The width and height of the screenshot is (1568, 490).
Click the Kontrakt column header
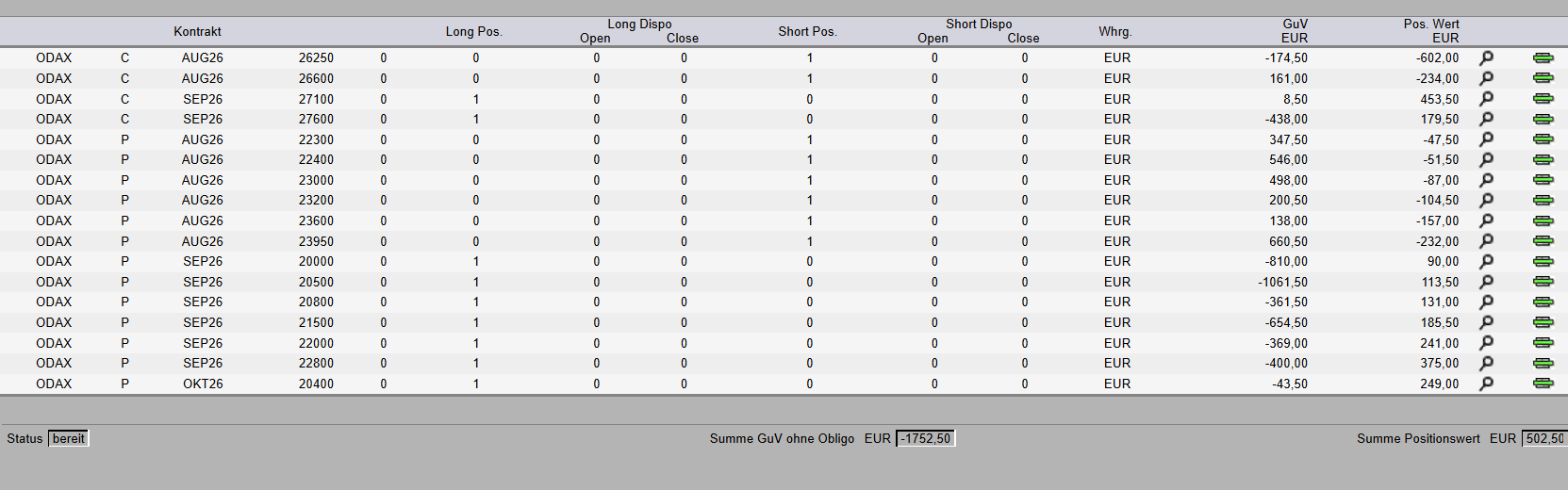(x=197, y=31)
